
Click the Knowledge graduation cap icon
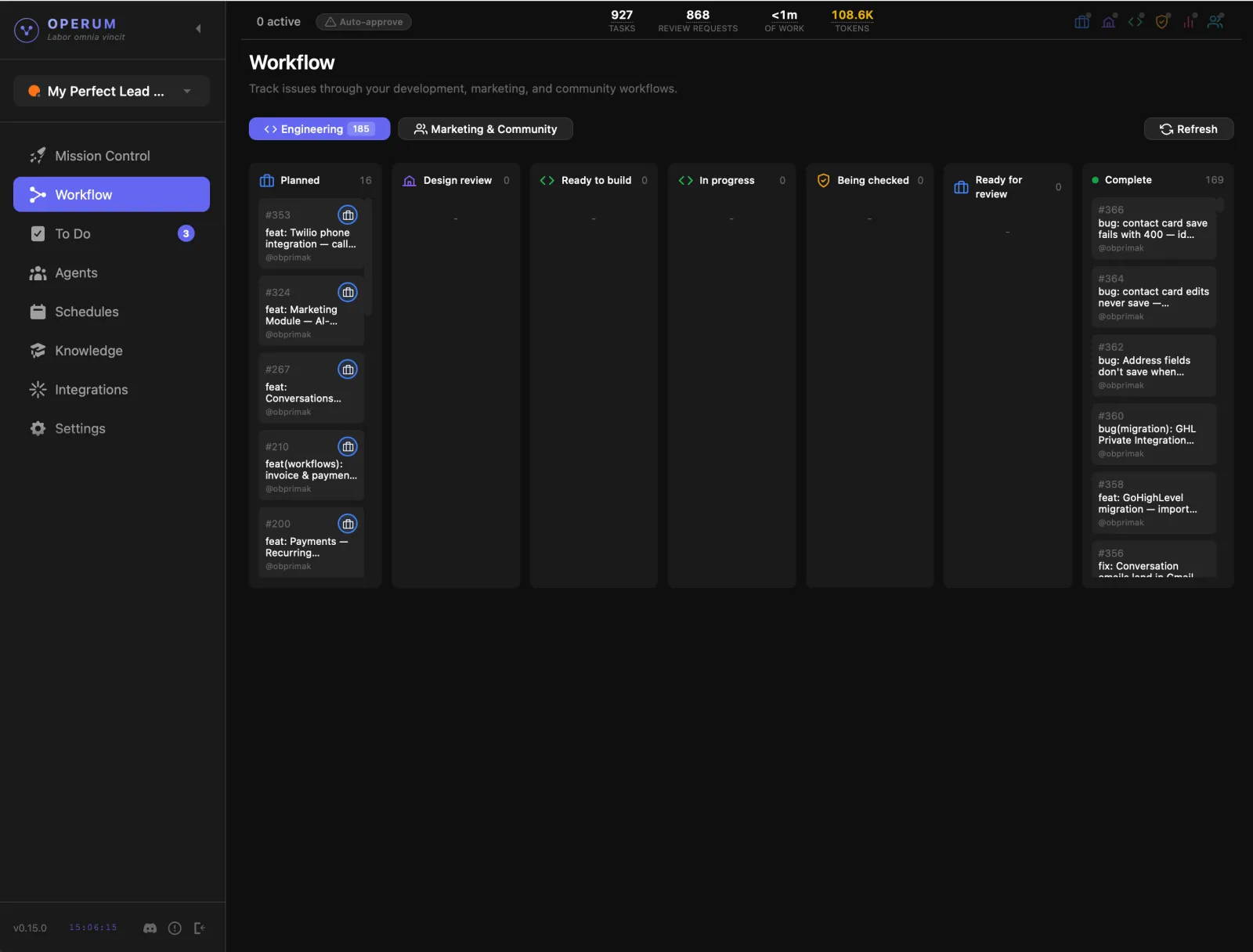point(37,350)
